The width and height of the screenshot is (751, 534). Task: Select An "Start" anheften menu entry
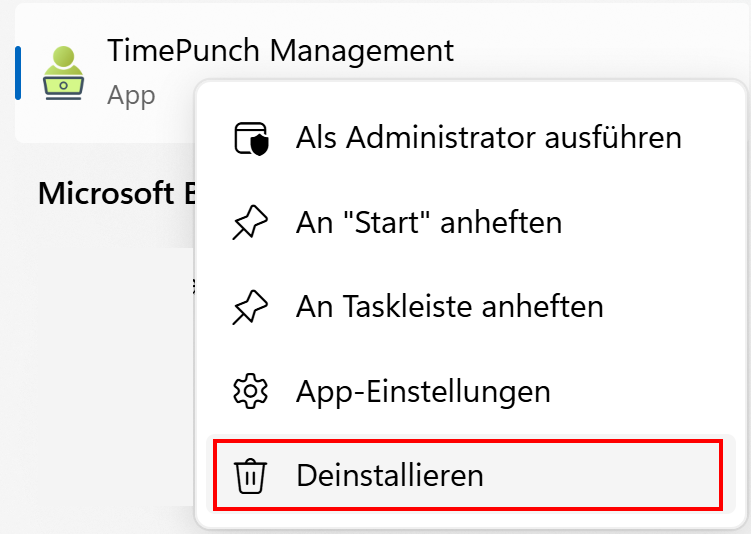[x=428, y=222]
